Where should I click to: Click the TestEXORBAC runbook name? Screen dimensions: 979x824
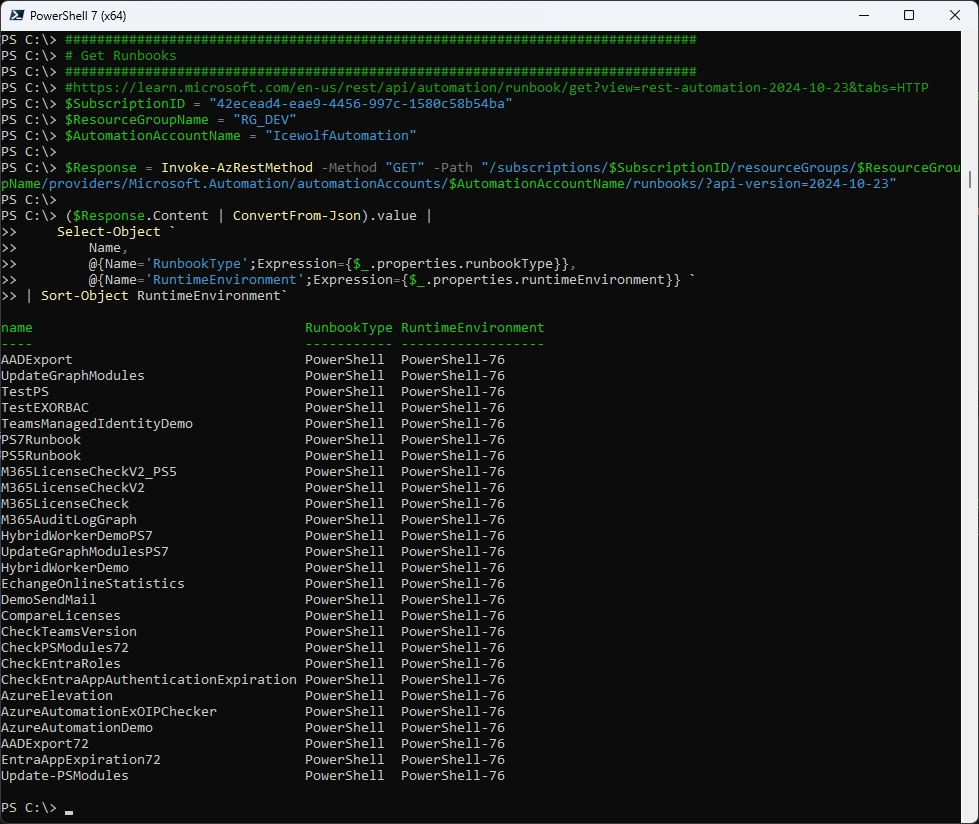pyautogui.click(x=45, y=408)
